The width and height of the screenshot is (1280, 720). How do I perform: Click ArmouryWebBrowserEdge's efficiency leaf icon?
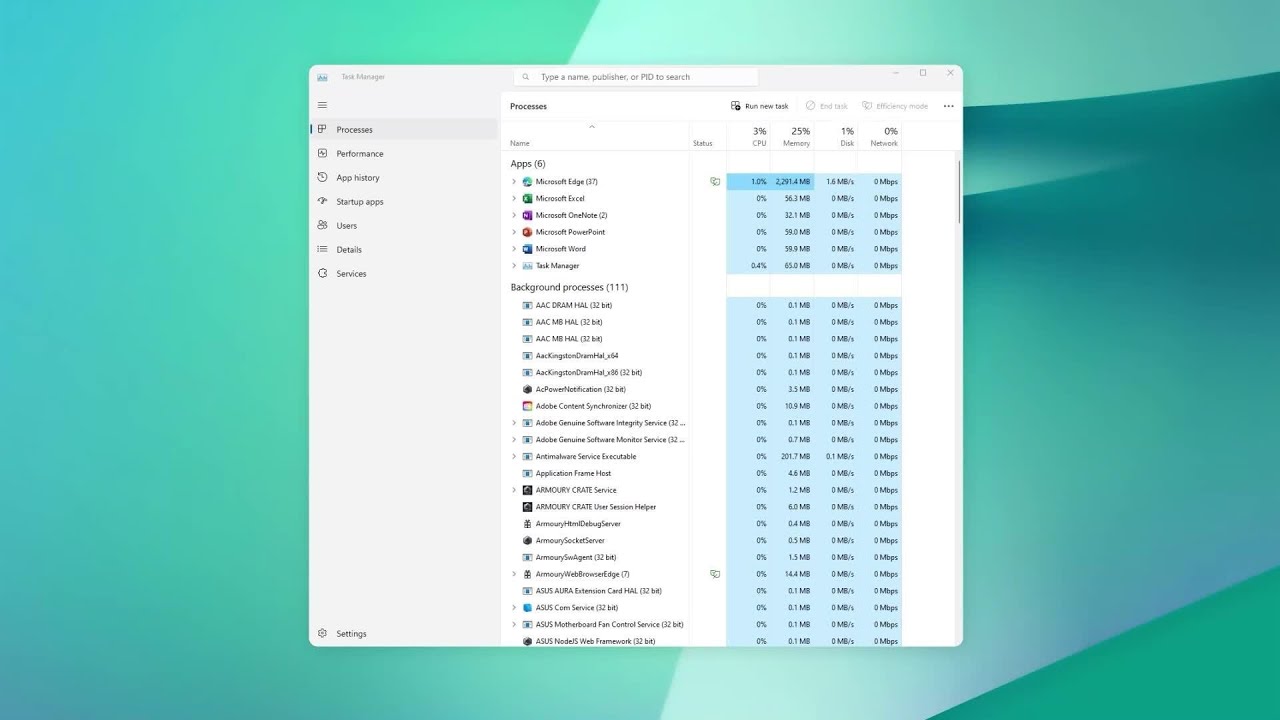[x=715, y=574]
